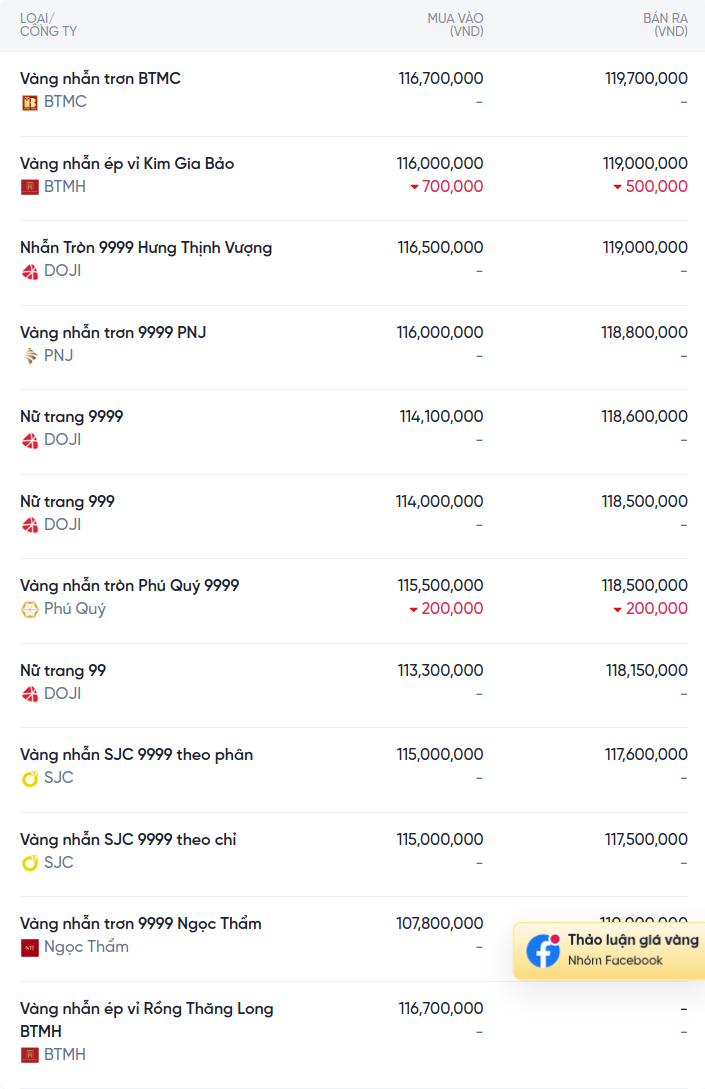Click the Facebook icon in discussion banner
The height and width of the screenshot is (1089, 705).
pos(543,950)
